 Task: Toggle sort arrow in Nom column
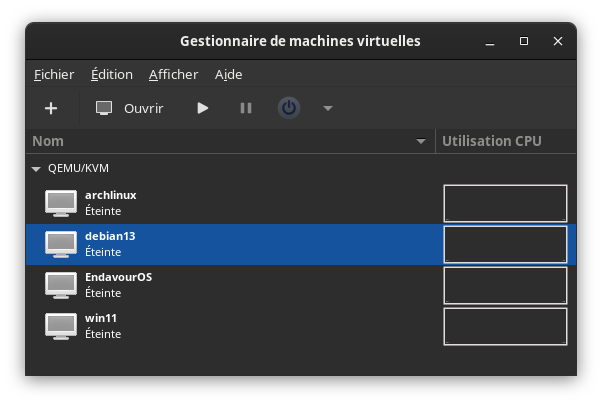[x=421, y=141]
